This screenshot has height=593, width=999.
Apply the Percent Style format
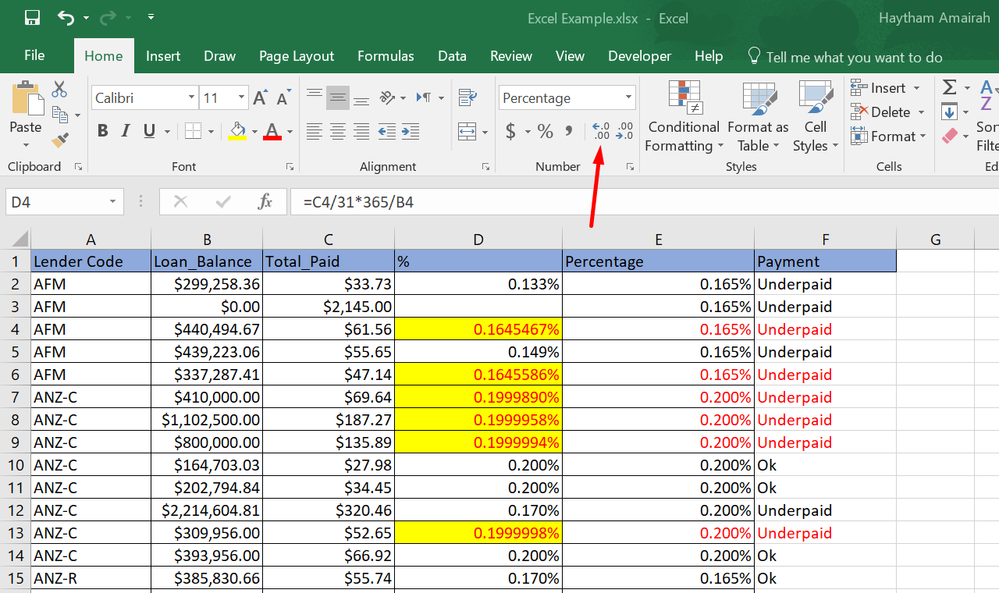(545, 131)
